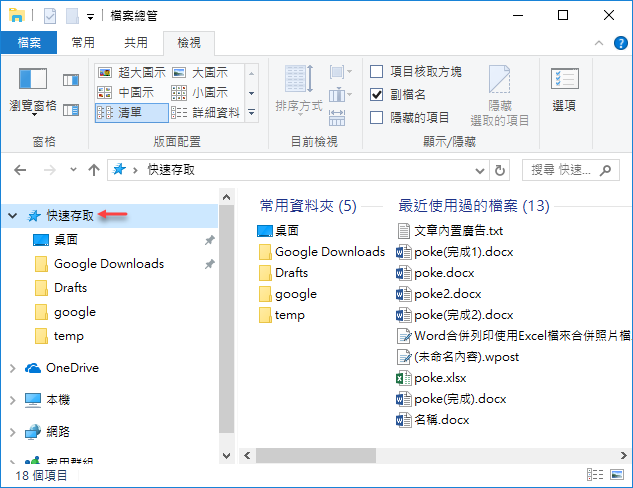Viewport: 633px width, 488px height.
Task: Switch to details view in status bar
Action: (x=595, y=475)
